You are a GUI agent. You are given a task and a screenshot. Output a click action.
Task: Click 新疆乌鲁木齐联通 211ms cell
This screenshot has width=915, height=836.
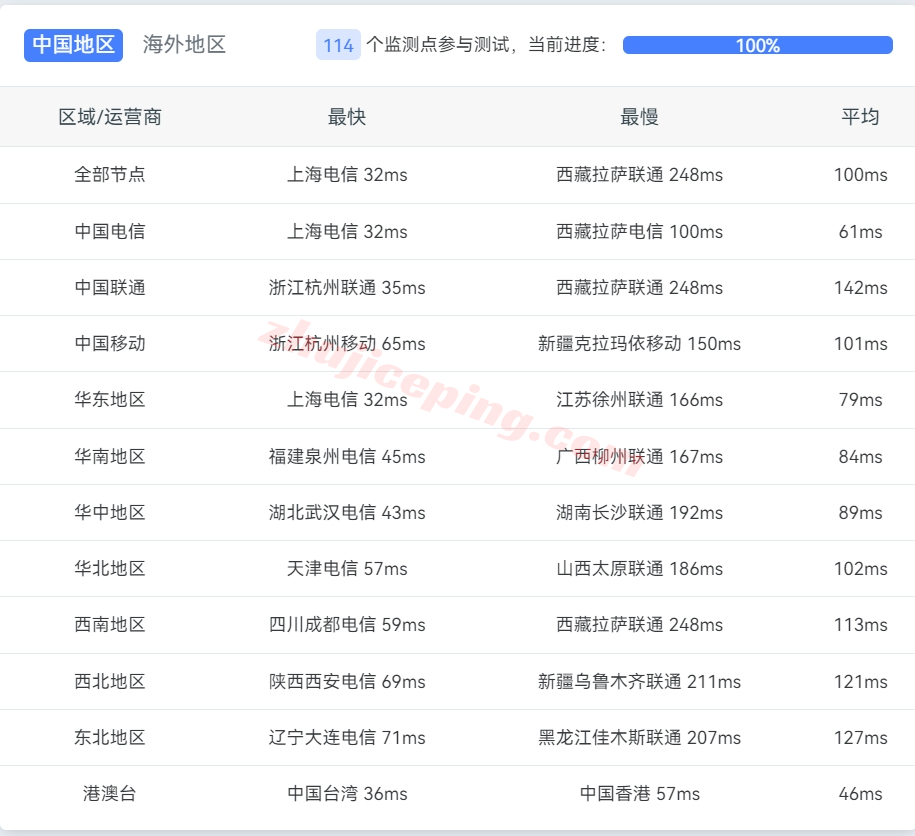(x=639, y=681)
